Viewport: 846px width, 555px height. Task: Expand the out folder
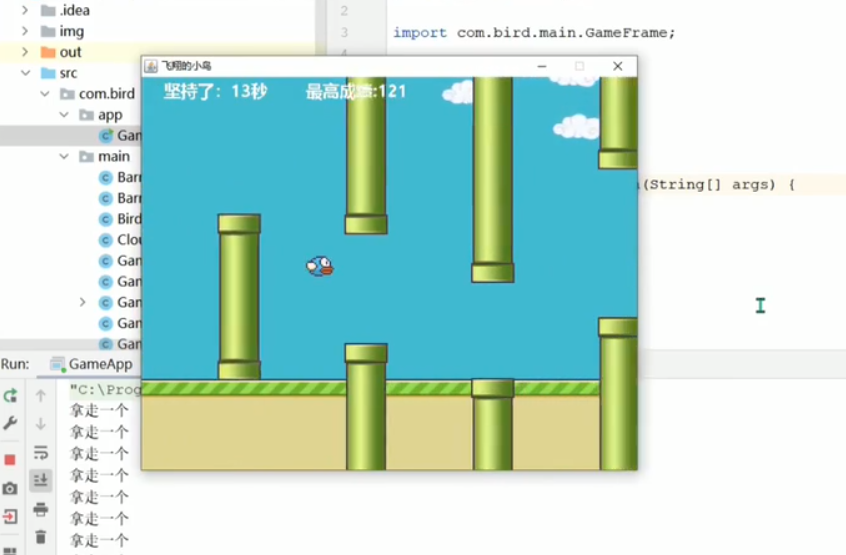(x=25, y=52)
